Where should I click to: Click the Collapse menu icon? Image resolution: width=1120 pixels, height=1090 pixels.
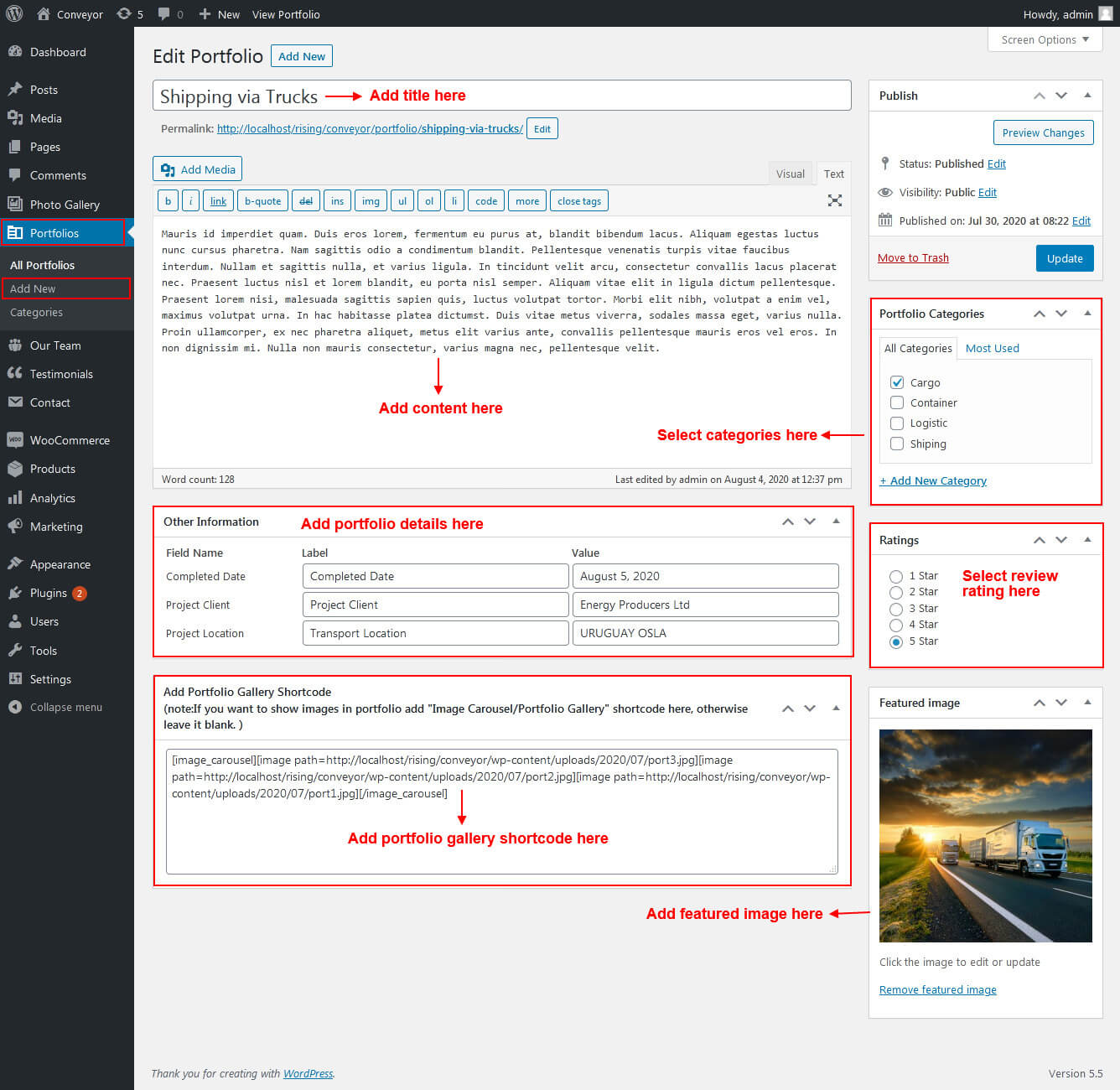point(15,707)
